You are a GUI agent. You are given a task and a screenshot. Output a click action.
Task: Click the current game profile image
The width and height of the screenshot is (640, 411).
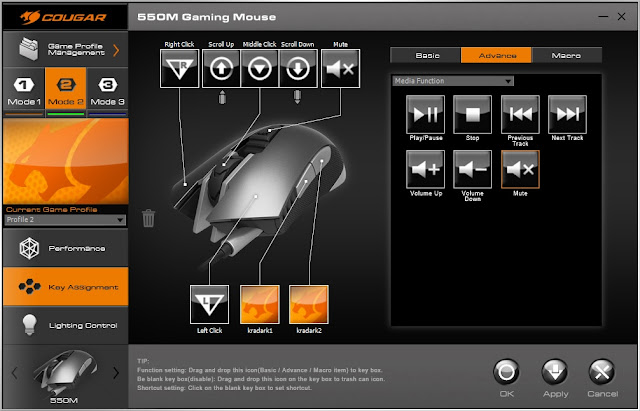coord(66,161)
